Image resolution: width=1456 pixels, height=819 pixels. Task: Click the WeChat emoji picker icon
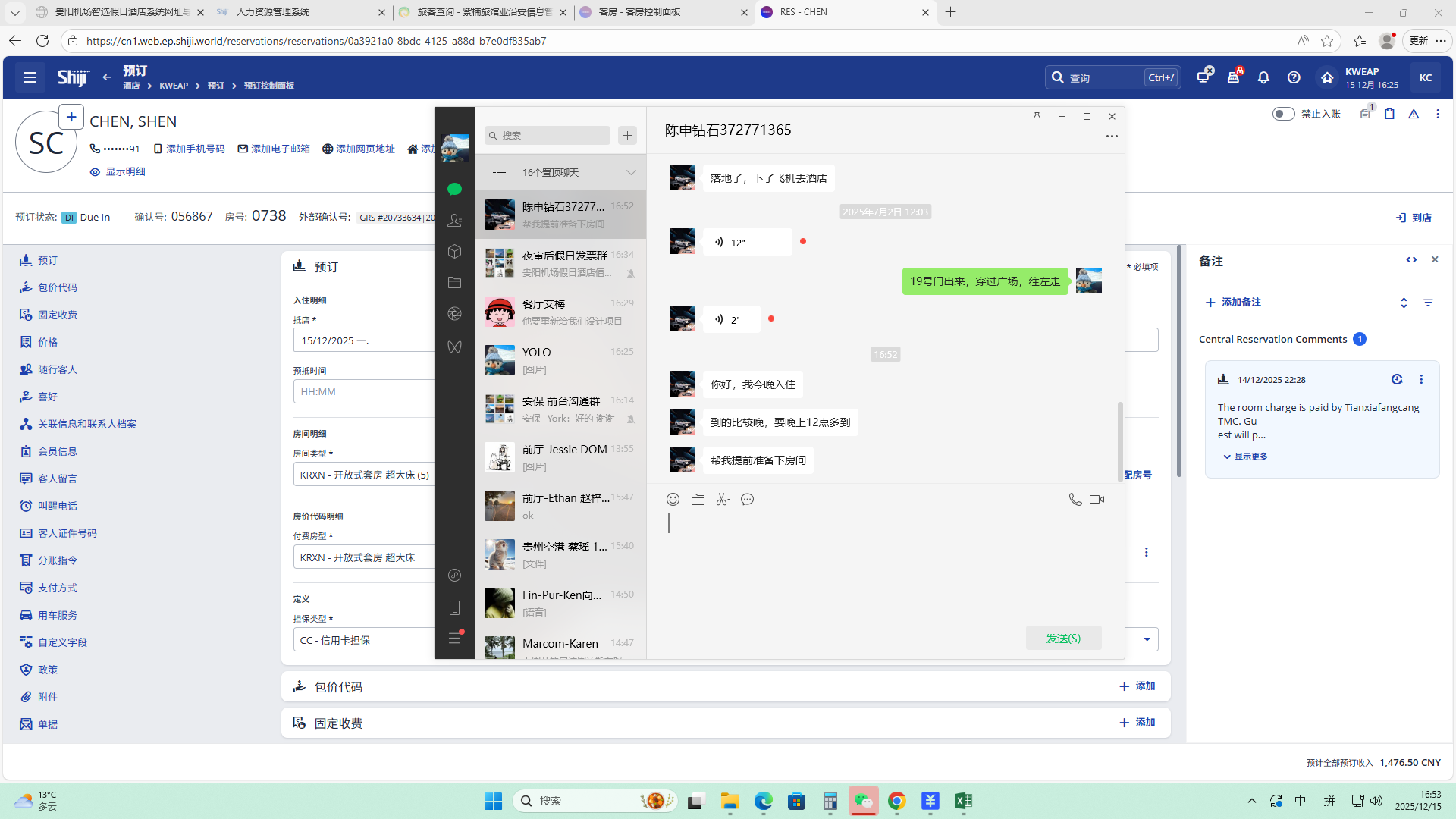tap(673, 499)
